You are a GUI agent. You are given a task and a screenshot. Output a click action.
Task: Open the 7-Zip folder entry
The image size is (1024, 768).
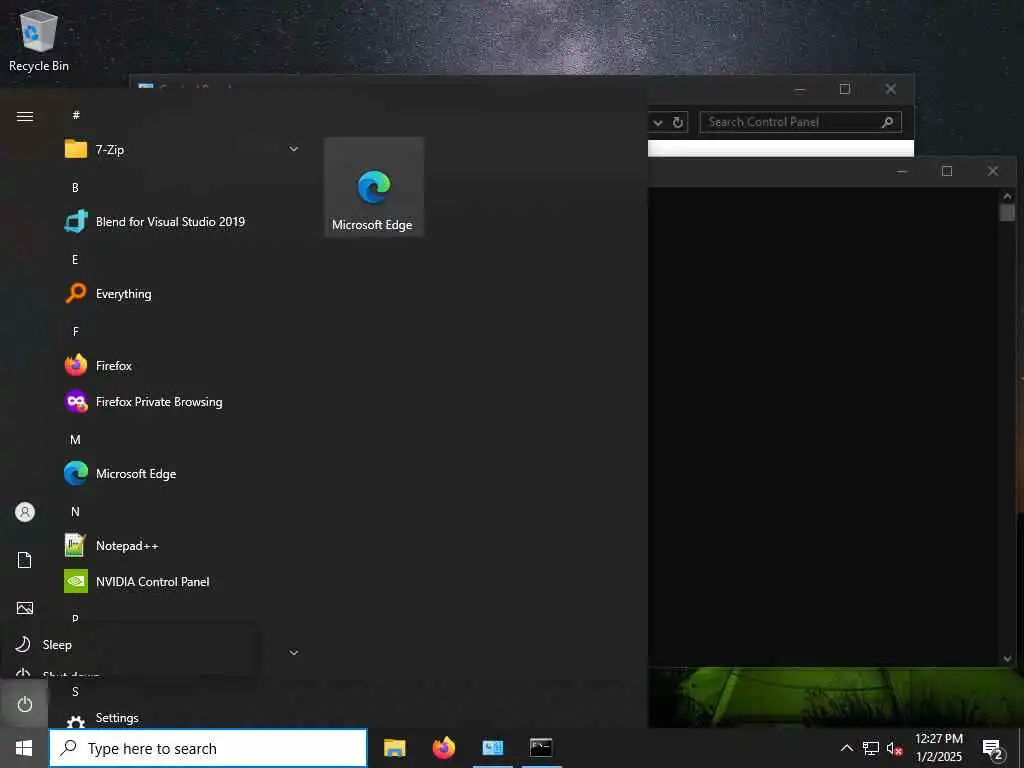pyautogui.click(x=182, y=150)
